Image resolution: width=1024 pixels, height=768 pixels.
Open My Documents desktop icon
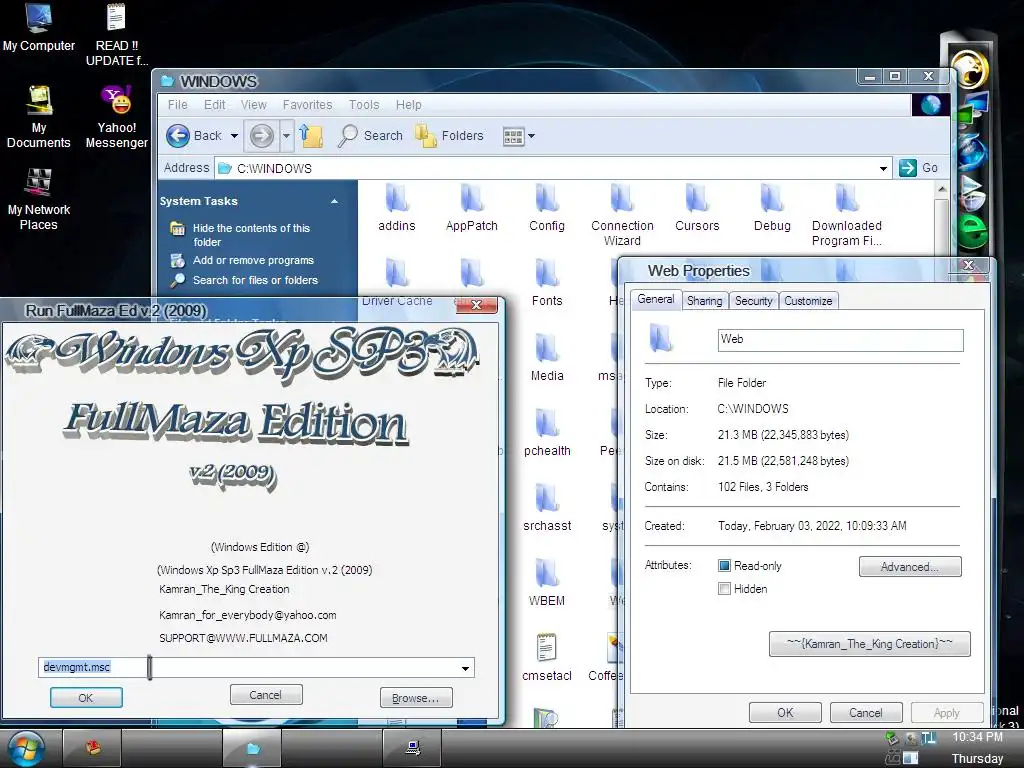click(x=39, y=101)
